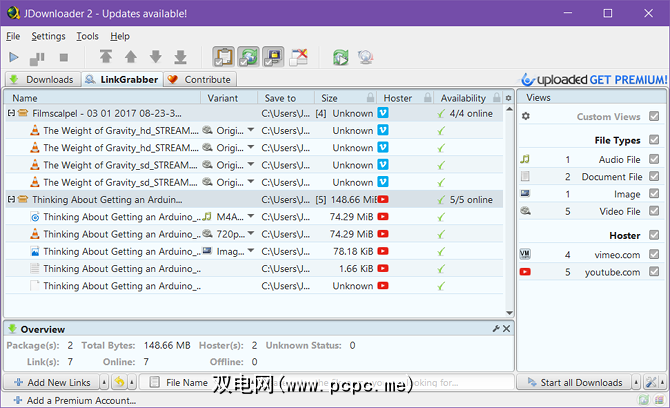Toggle silent mode toolbar icon
Screen dimensions: 670x408
(x=299, y=57)
